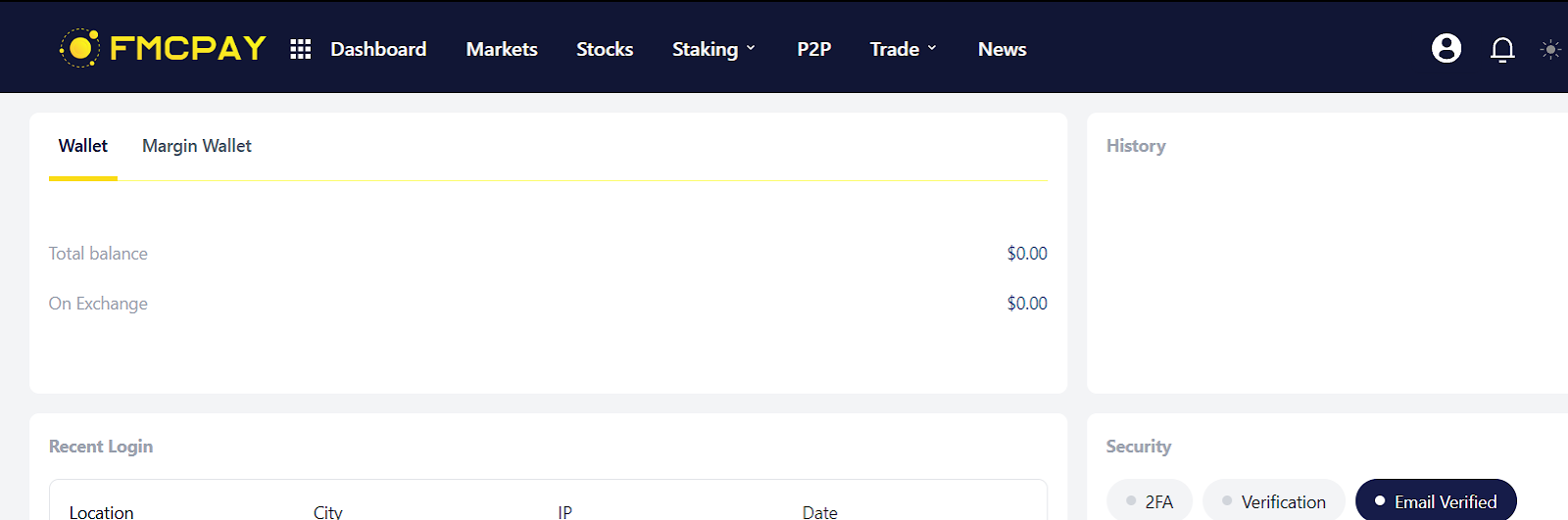Open the user account profile icon
The height and width of the screenshot is (520, 1568).
click(x=1446, y=48)
